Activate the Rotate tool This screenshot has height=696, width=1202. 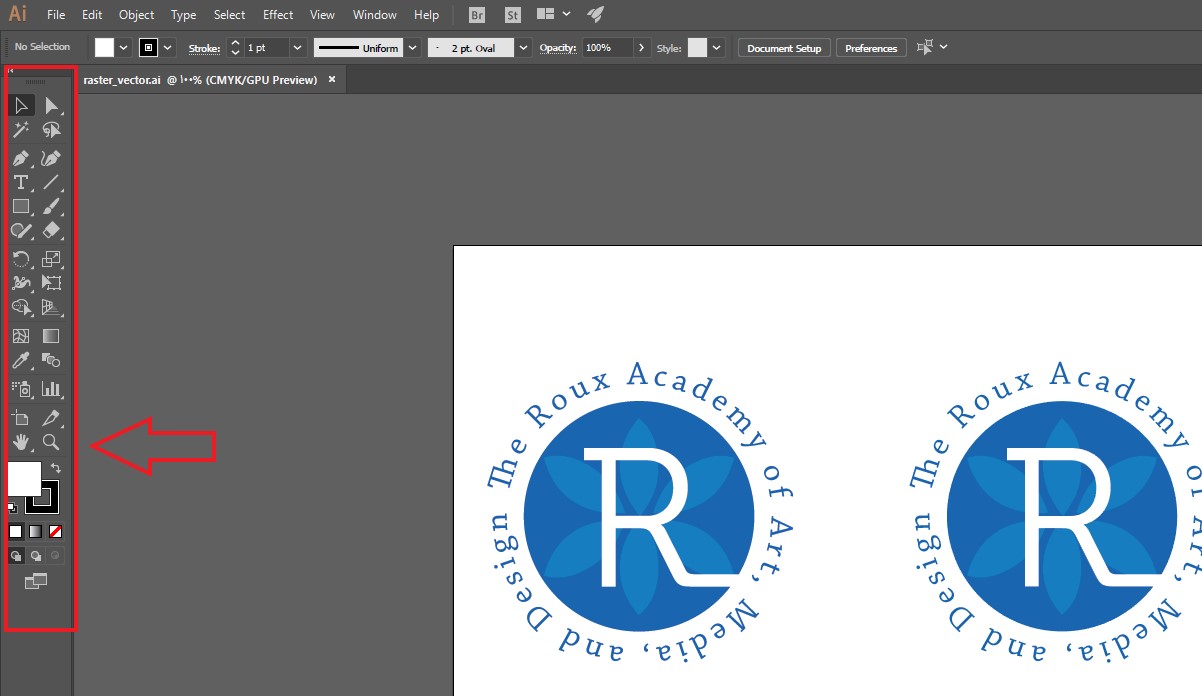point(21,259)
